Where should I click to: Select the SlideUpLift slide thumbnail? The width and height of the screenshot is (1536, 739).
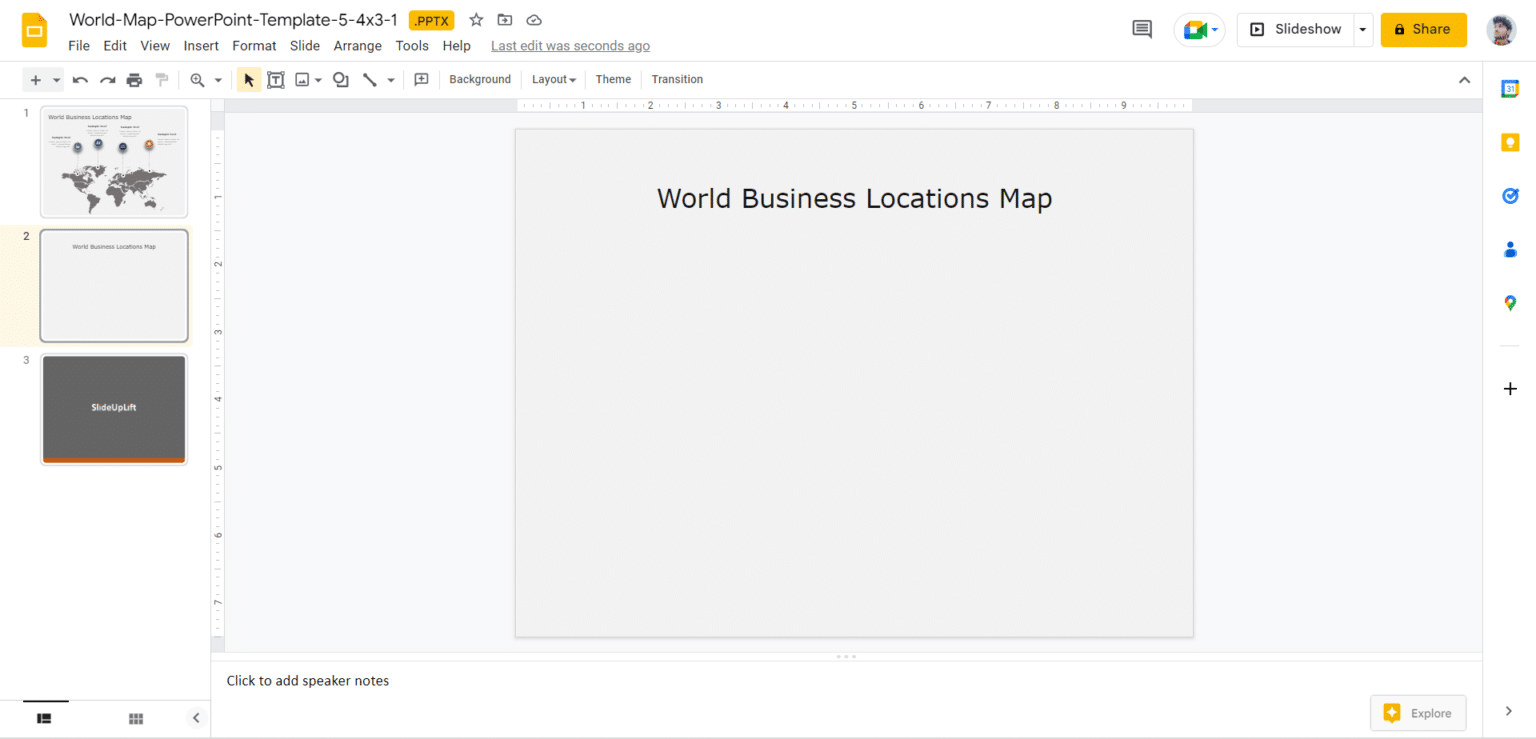(x=113, y=409)
